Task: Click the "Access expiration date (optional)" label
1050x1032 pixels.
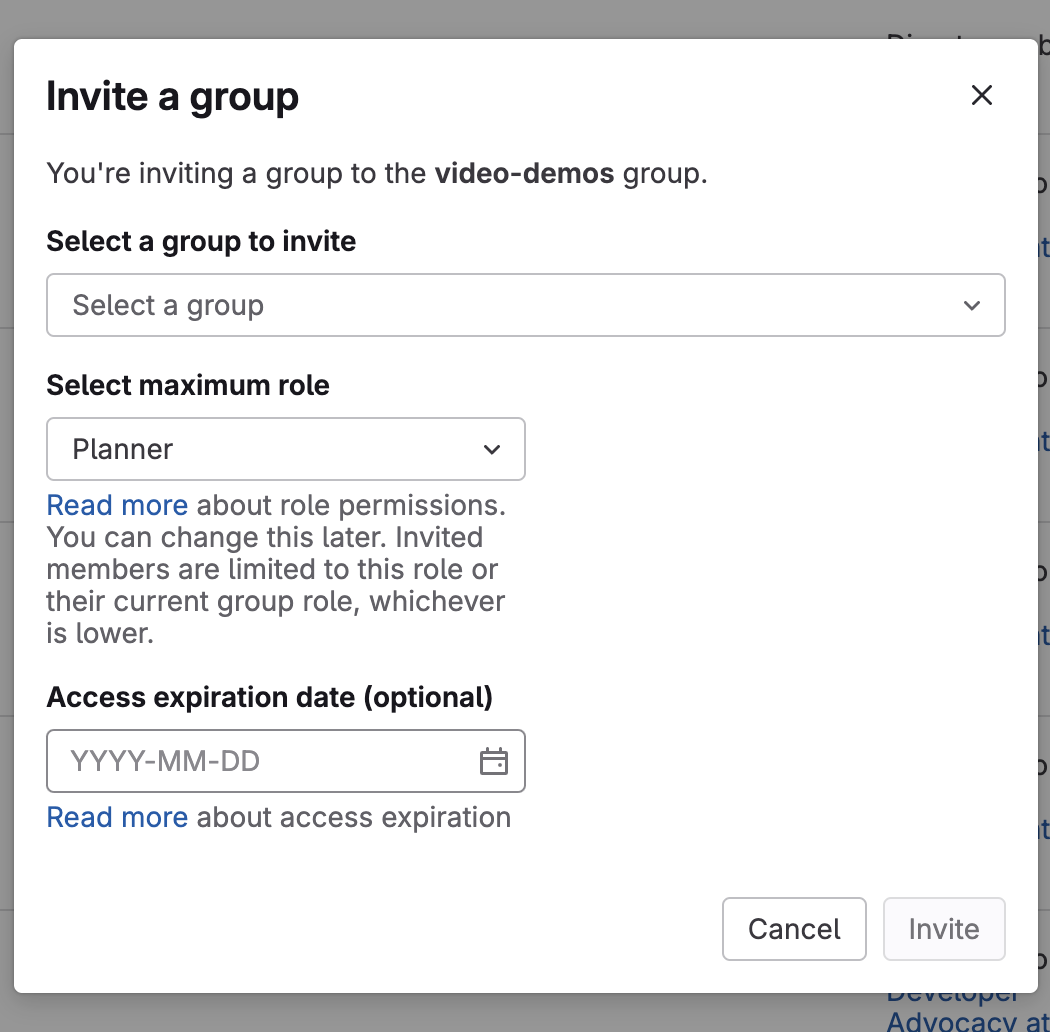Action: (x=268, y=697)
